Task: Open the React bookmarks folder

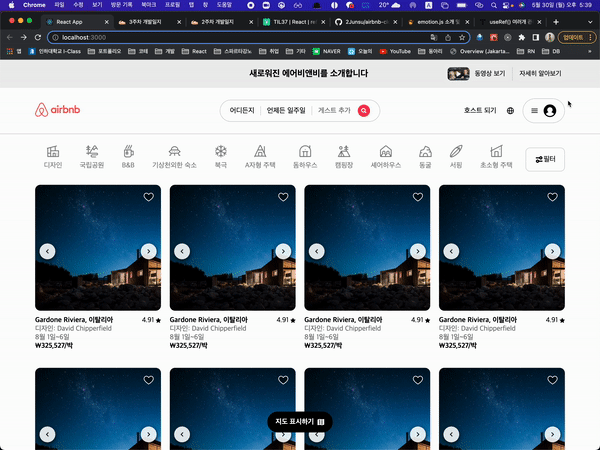Action: [194, 51]
